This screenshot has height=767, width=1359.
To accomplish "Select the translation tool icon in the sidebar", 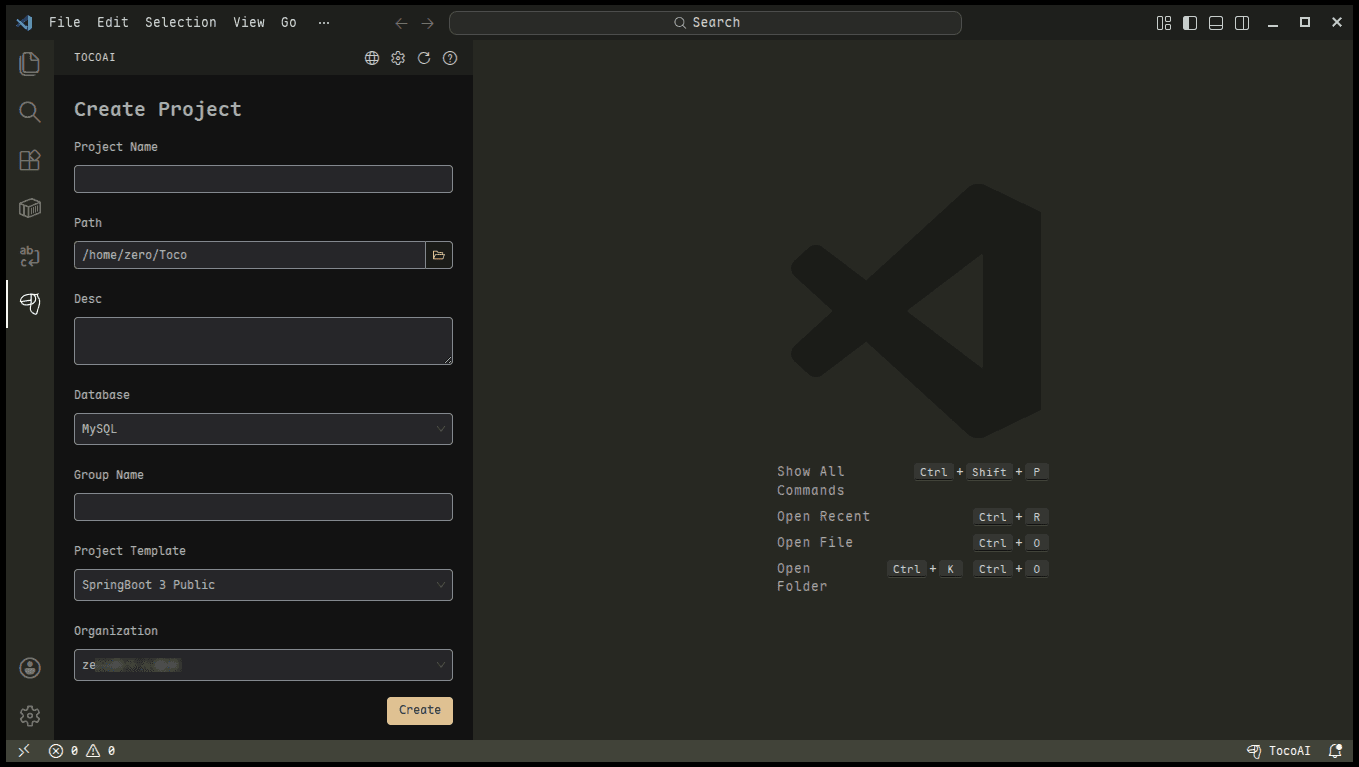I will pyautogui.click(x=29, y=256).
